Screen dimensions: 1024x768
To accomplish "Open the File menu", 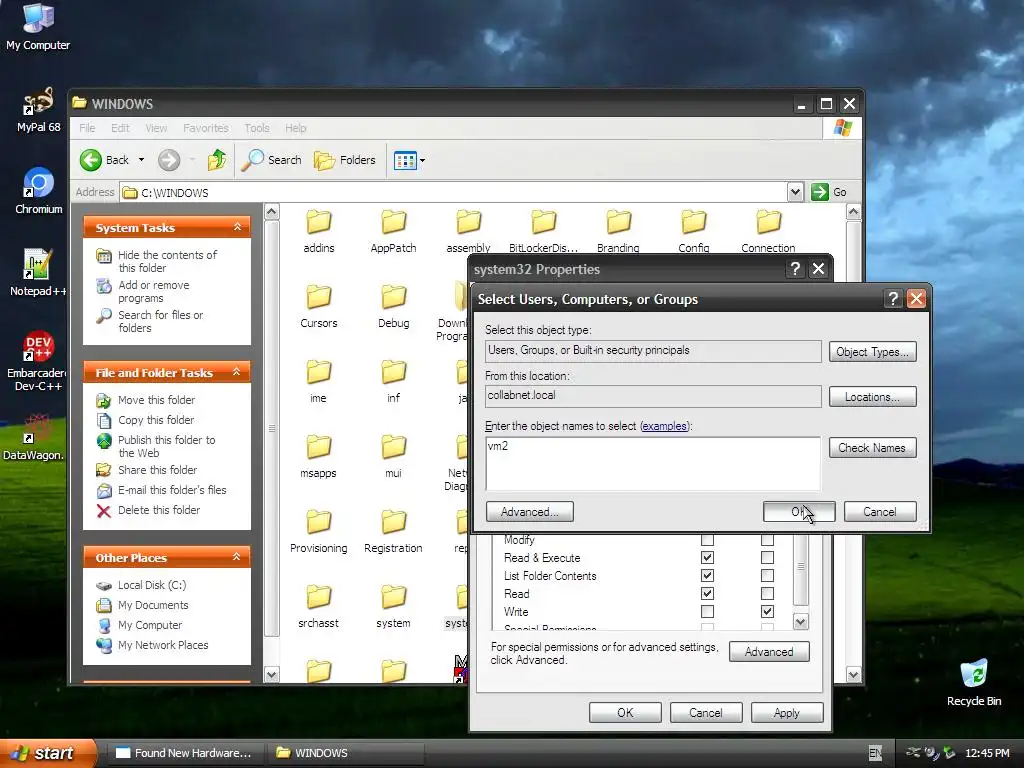I will 87,128.
